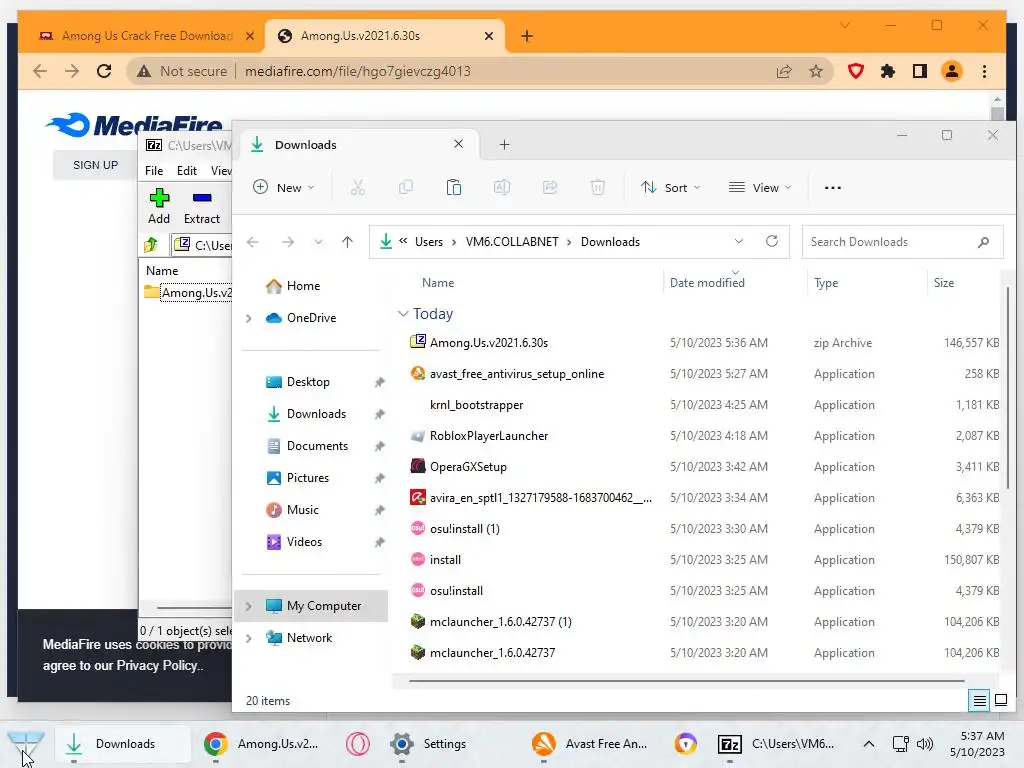Switch to details view layout icon
The width and height of the screenshot is (1024, 768).
980,701
